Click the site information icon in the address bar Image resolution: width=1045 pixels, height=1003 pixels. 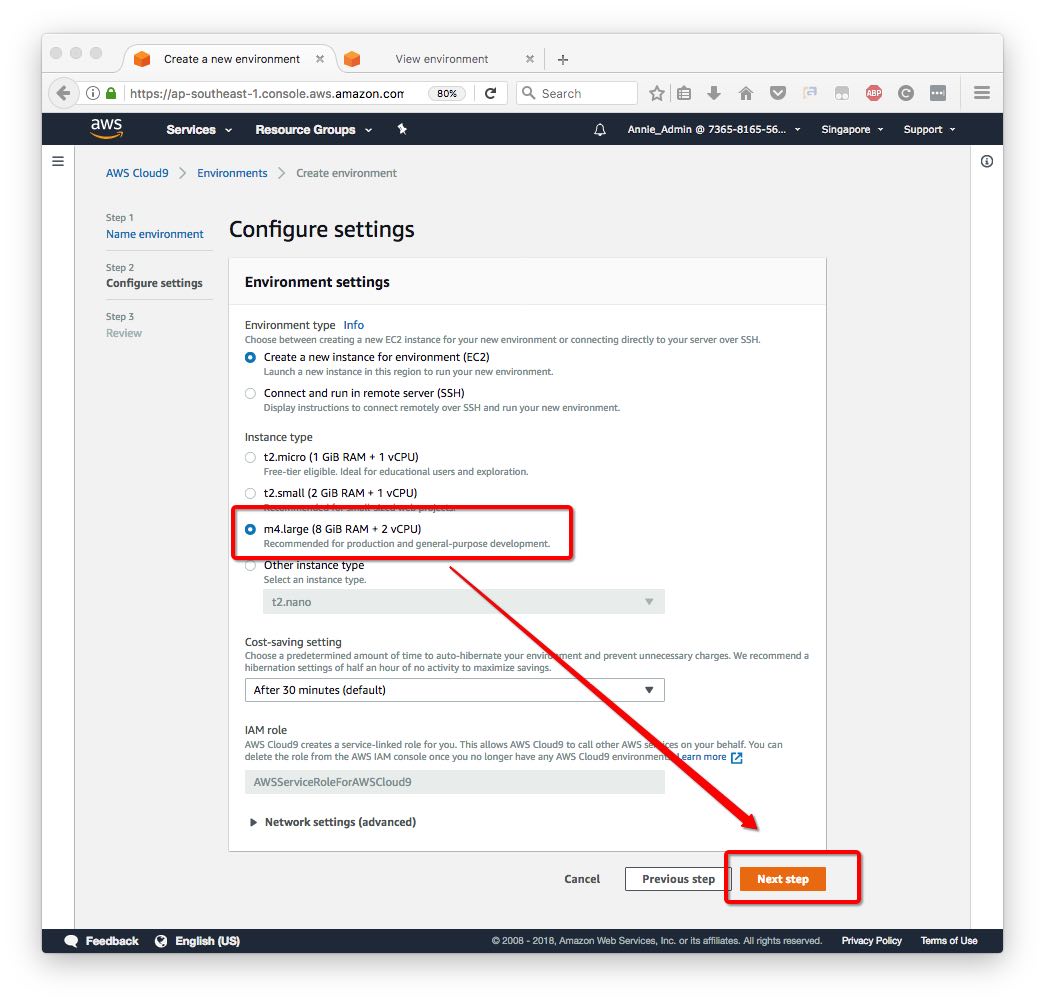[x=93, y=93]
